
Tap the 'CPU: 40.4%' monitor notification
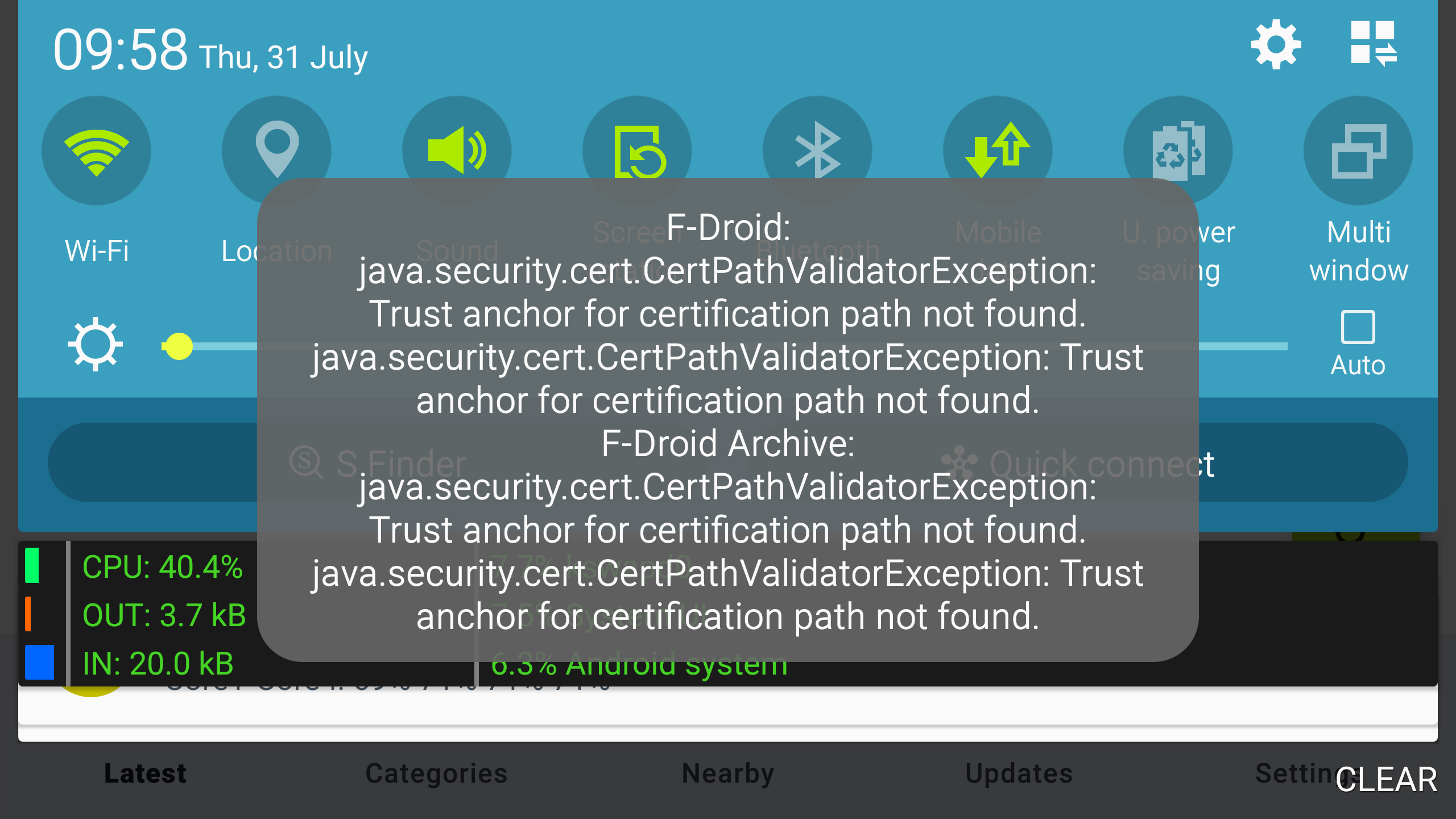[x=163, y=567]
